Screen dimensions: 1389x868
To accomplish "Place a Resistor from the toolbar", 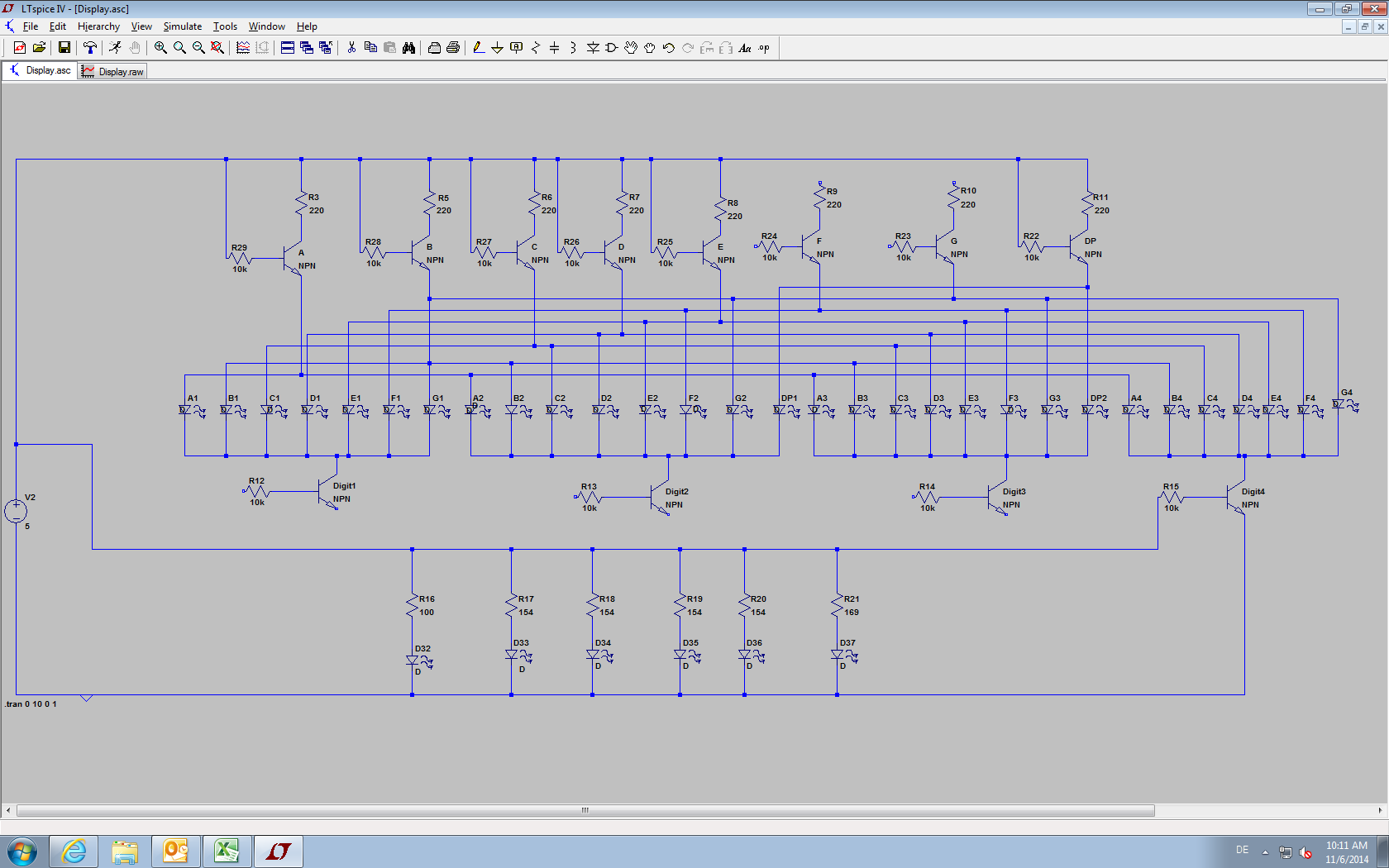I will (x=535, y=48).
